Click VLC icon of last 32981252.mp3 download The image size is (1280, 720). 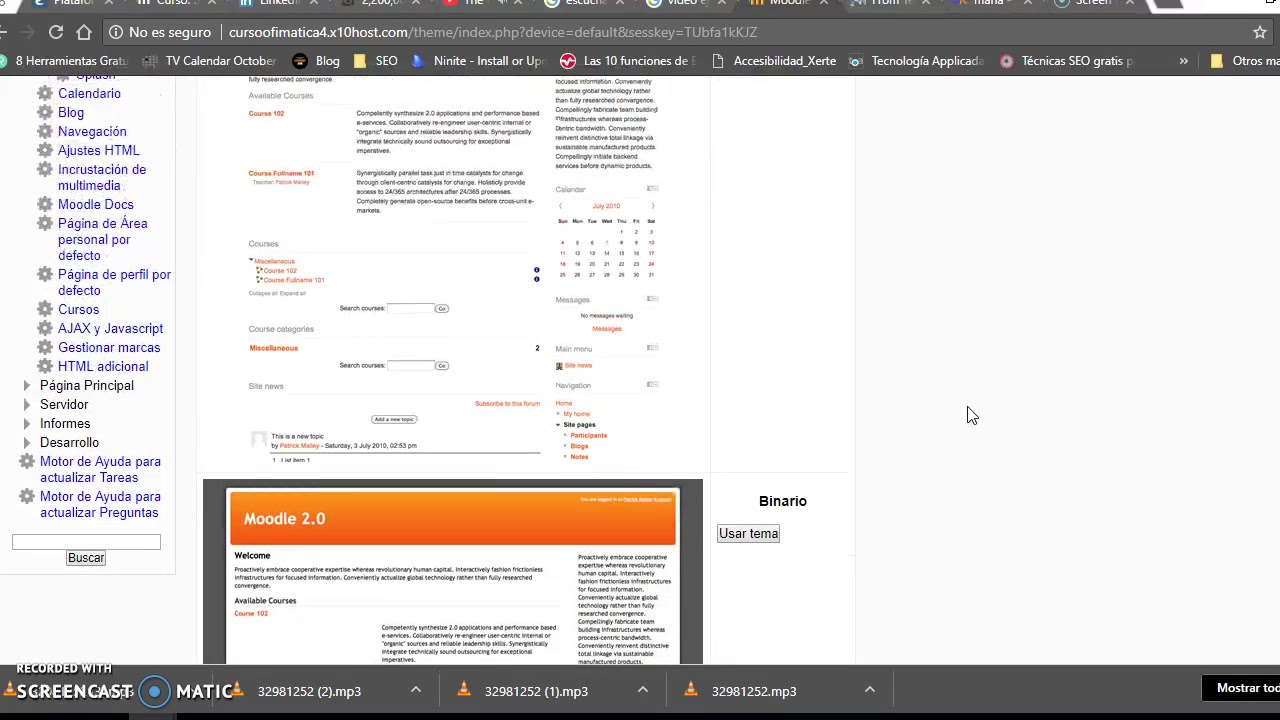pyautogui.click(x=691, y=690)
